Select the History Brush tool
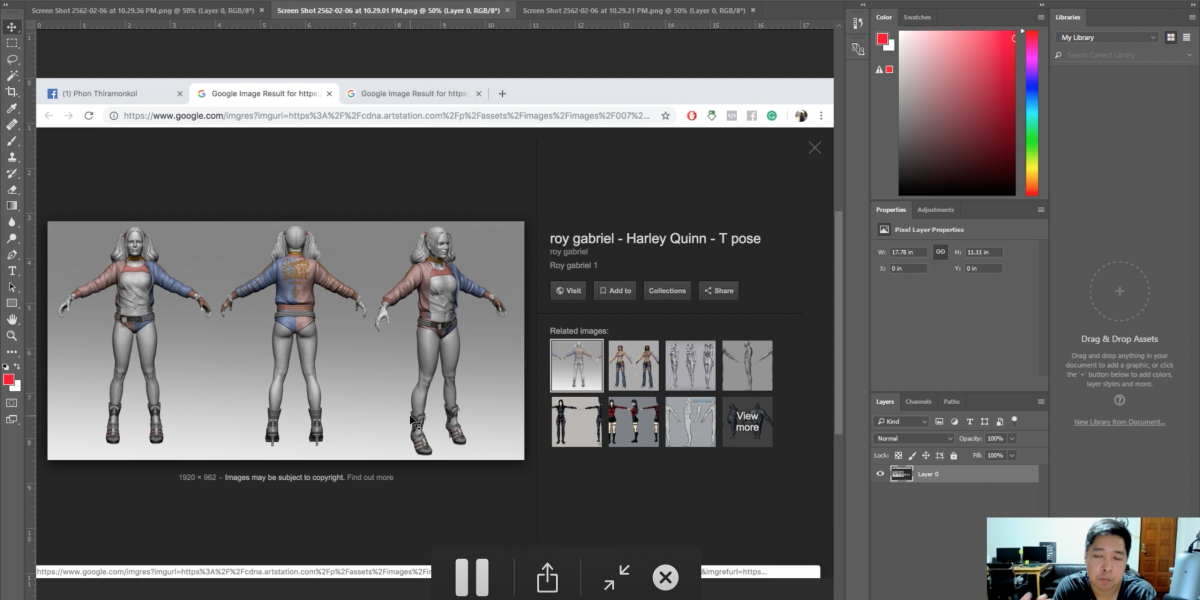This screenshot has height=600, width=1200. click(x=12, y=173)
